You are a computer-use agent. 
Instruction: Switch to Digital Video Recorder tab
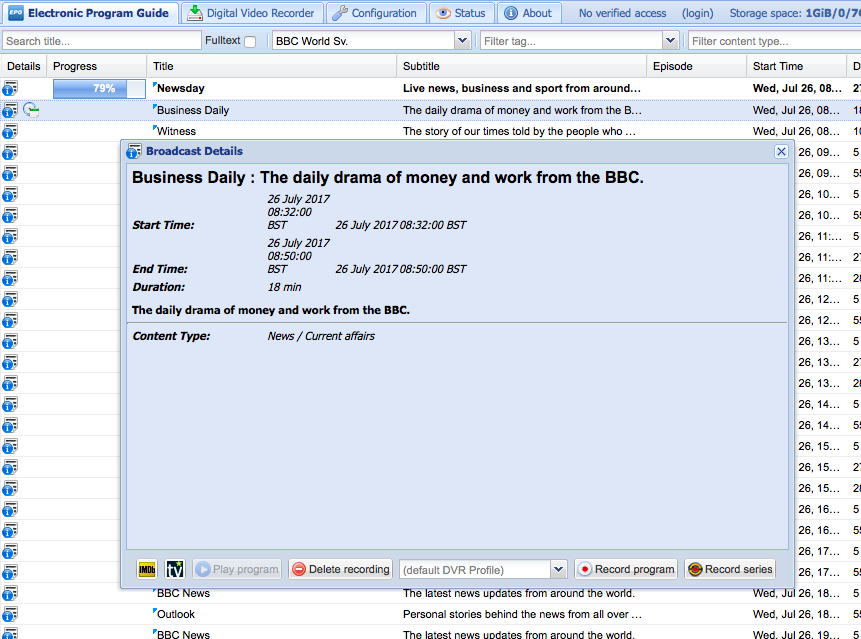251,13
